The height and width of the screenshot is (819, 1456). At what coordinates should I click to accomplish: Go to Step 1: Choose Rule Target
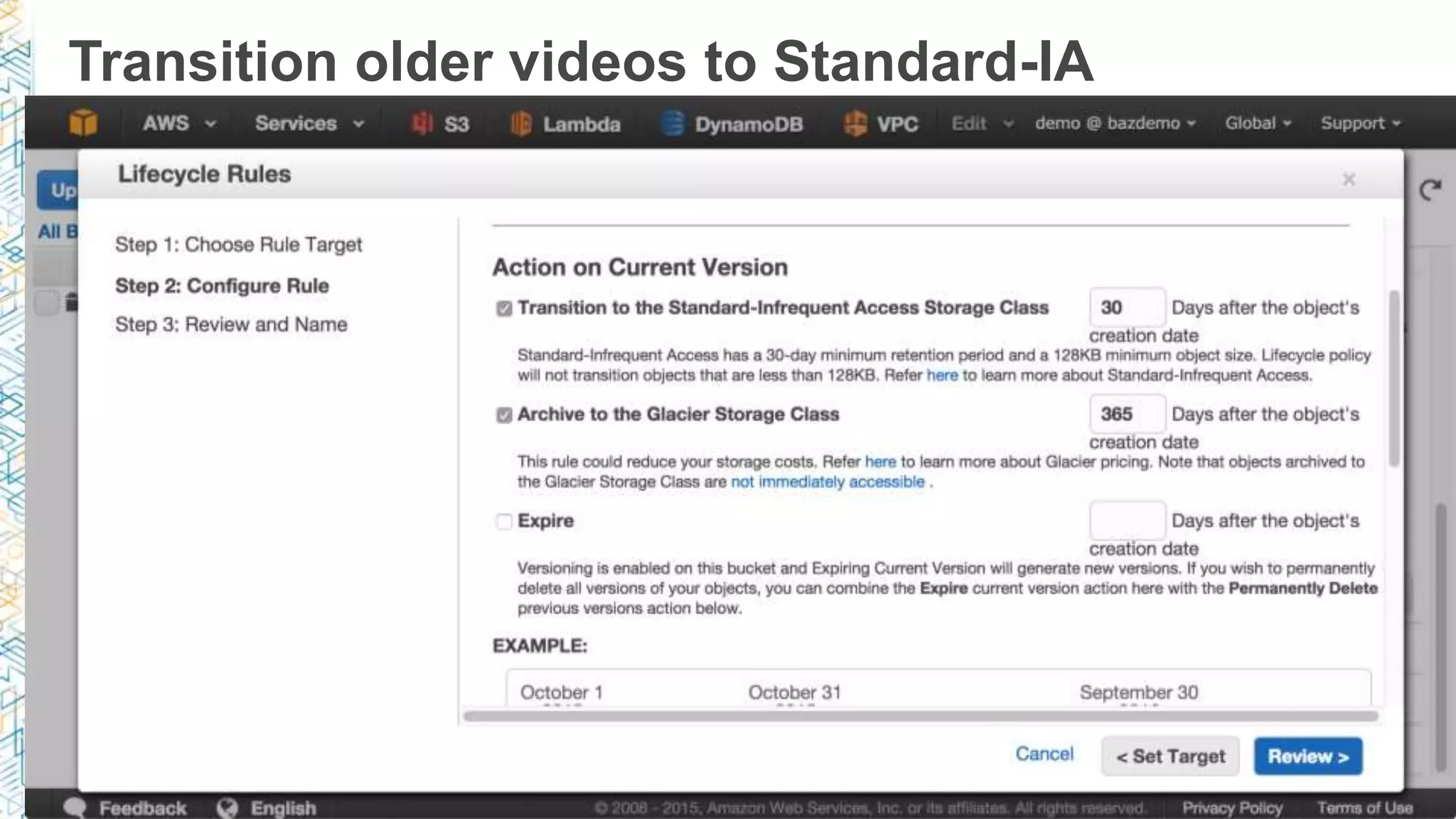(238, 245)
